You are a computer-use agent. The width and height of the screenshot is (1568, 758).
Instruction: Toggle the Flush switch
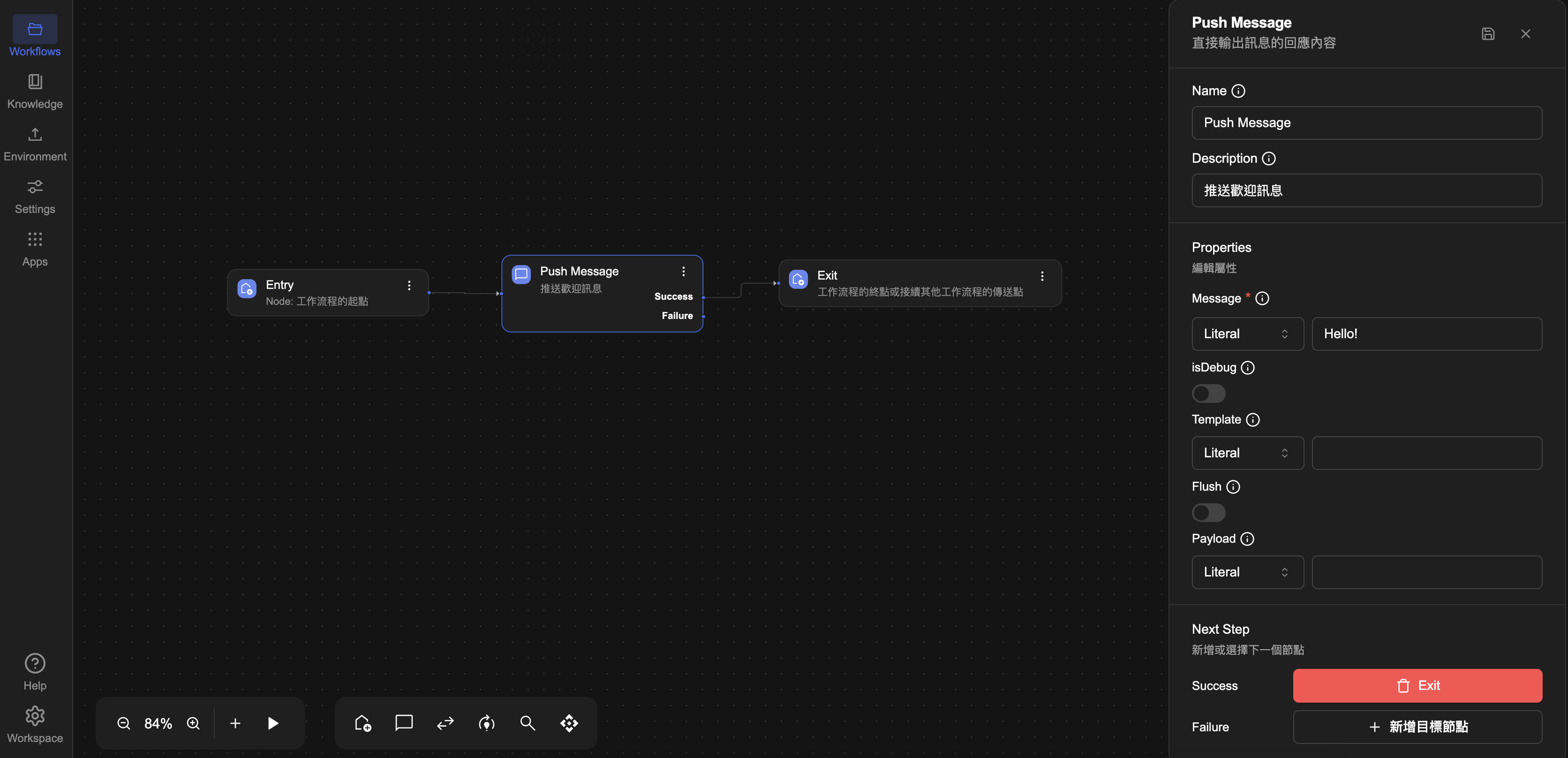(x=1208, y=513)
